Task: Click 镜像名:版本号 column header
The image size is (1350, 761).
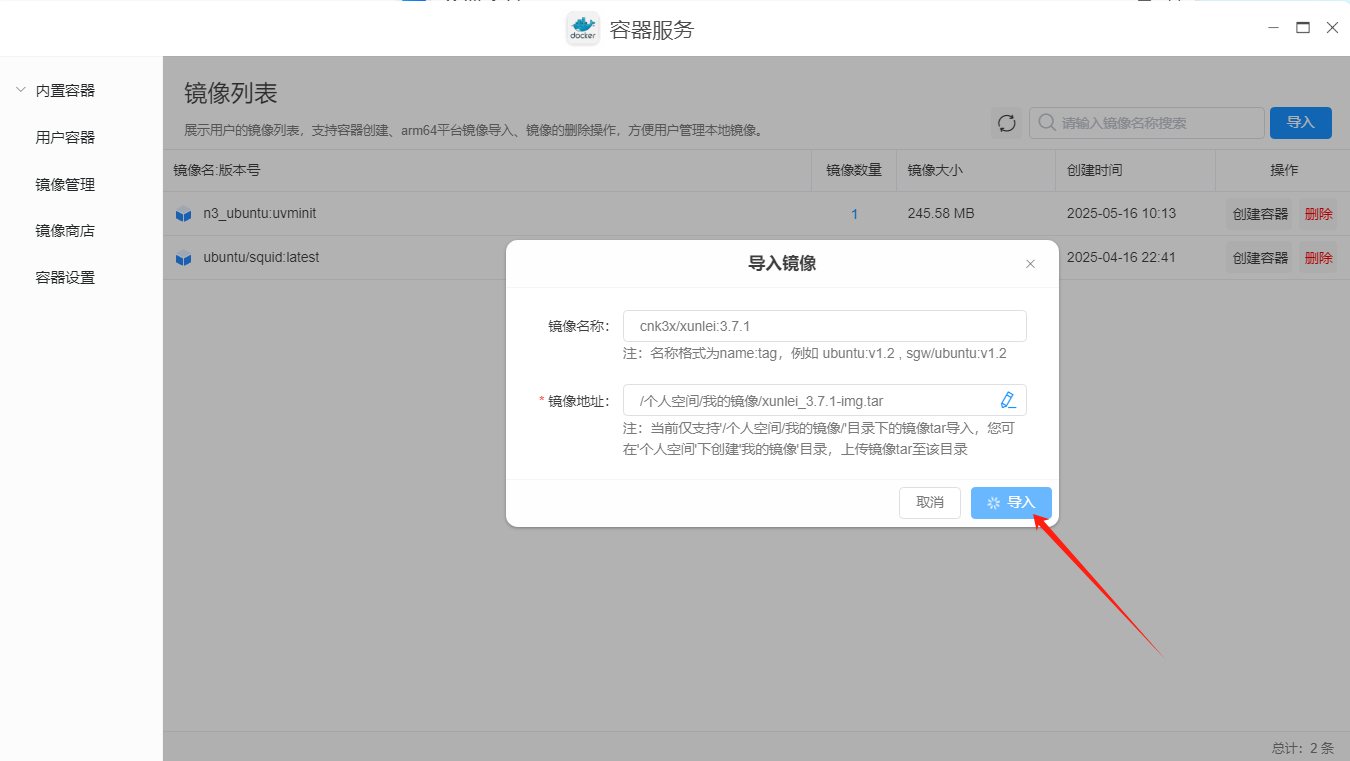Action: point(217,170)
